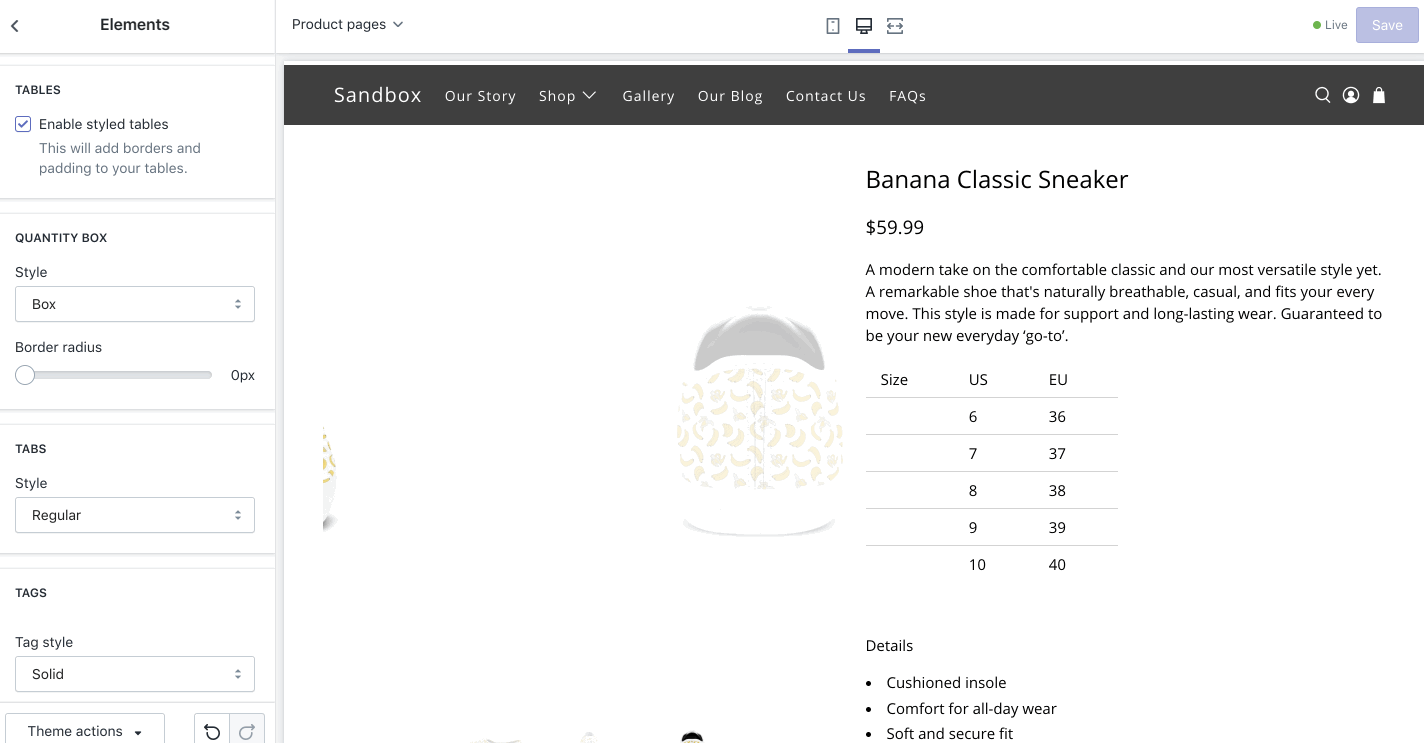Open storefront search icon

pos(1322,95)
